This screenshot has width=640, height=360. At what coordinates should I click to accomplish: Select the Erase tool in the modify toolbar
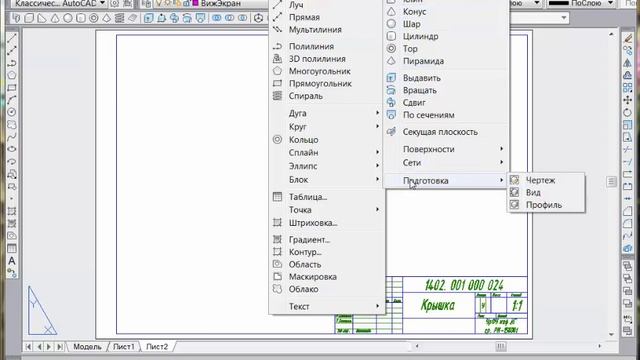pyautogui.click(x=627, y=38)
